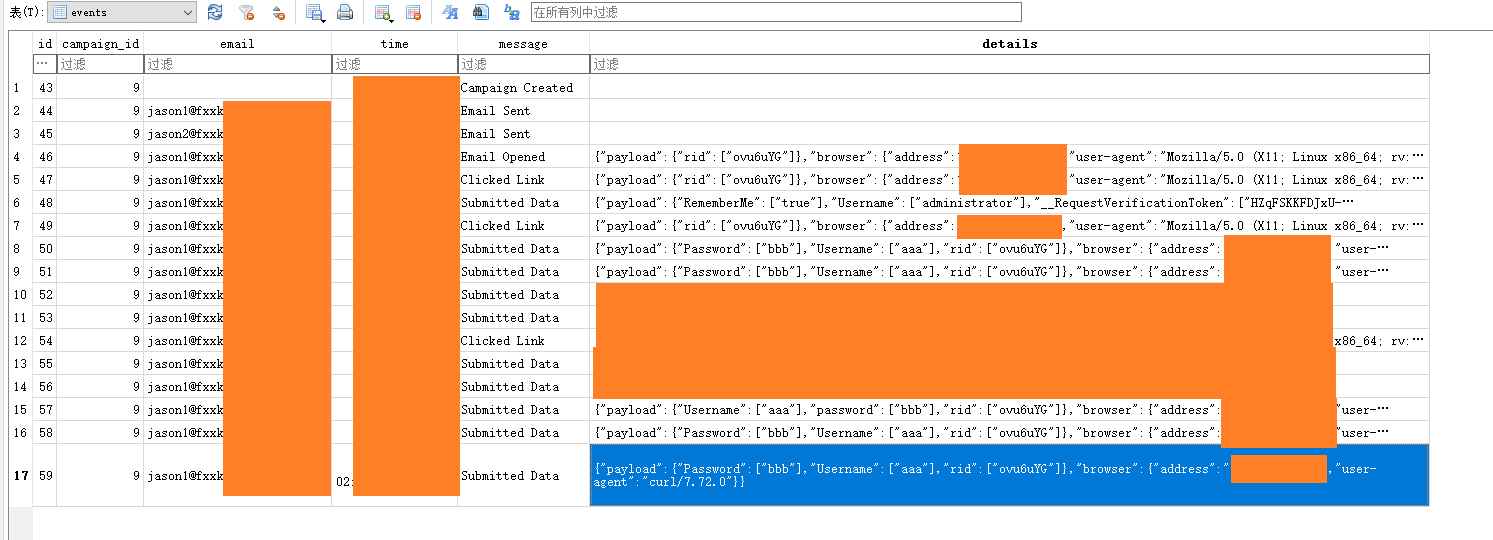Click the details column filter box
The image size is (1493, 540).
point(1008,64)
